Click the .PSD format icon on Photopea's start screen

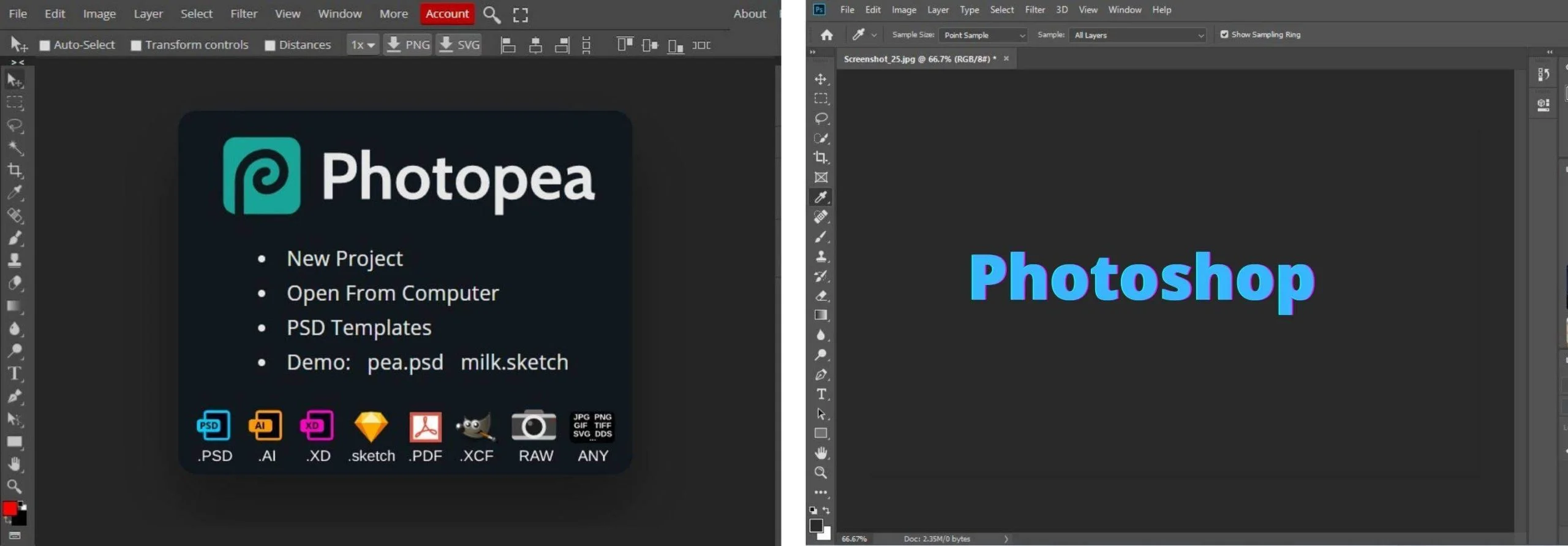pos(214,425)
